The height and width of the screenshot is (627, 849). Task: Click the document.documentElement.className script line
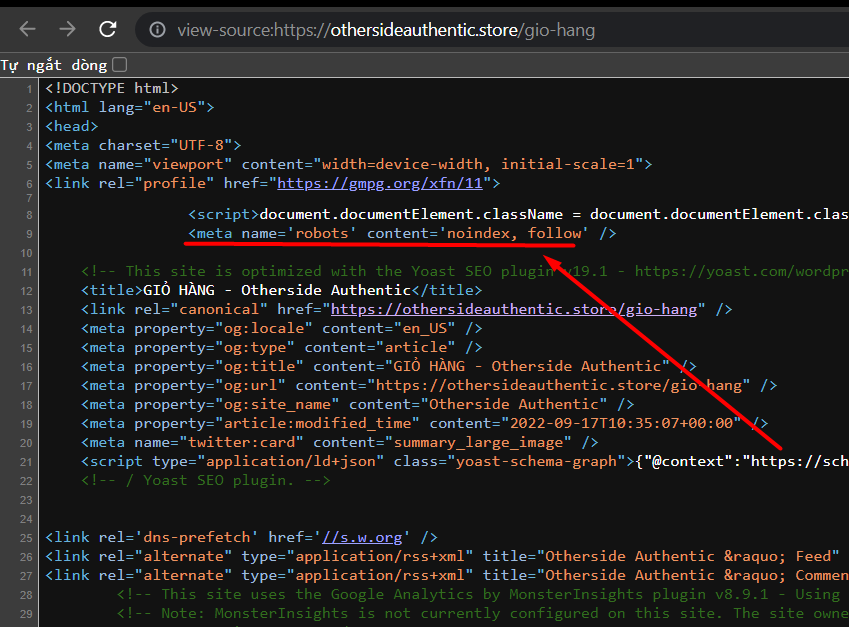click(x=518, y=214)
